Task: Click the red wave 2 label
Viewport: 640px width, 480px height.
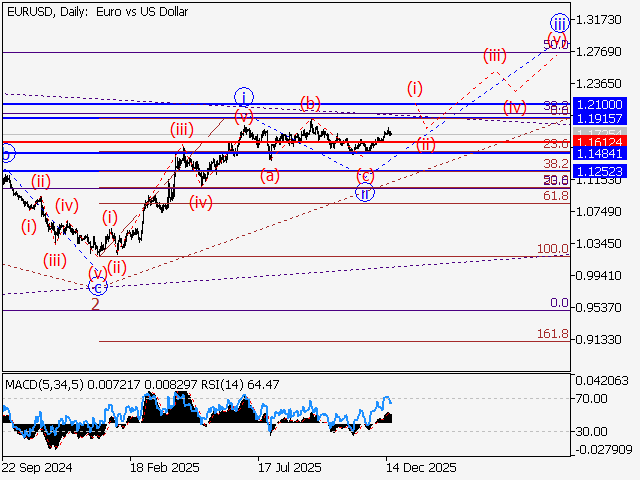Action: [x=95, y=304]
